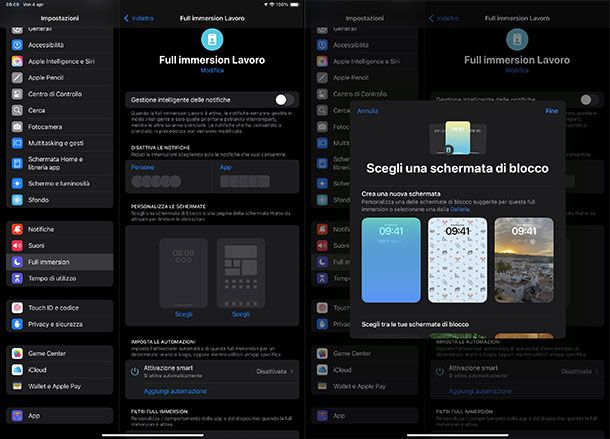Tap Aggiungi automazione in left screenshot
The image size is (610, 439).
pyautogui.click(x=175, y=391)
